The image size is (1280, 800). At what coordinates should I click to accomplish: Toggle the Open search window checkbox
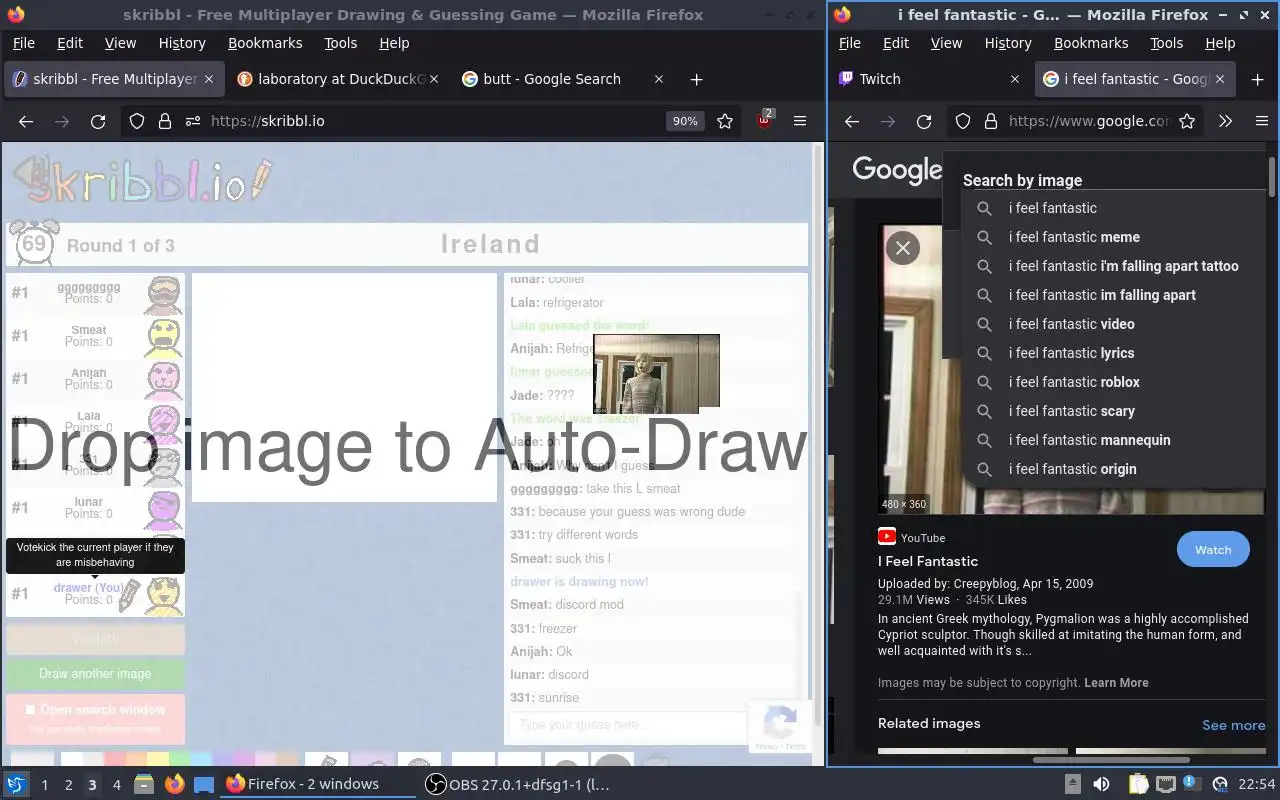point(30,709)
